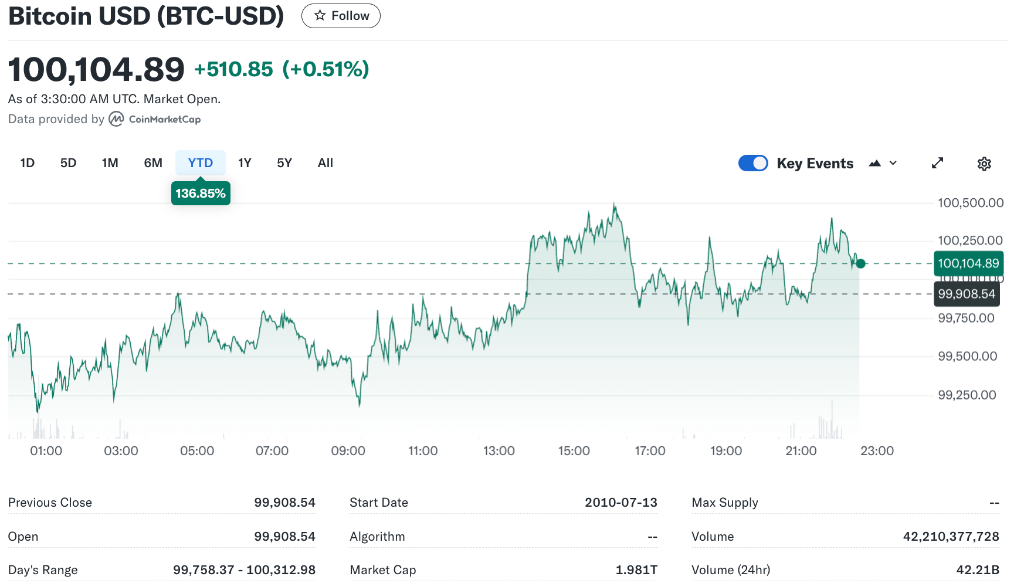Click the 99,908.54 previous close label
This screenshot has width=1024, height=586.
[x=968, y=294]
